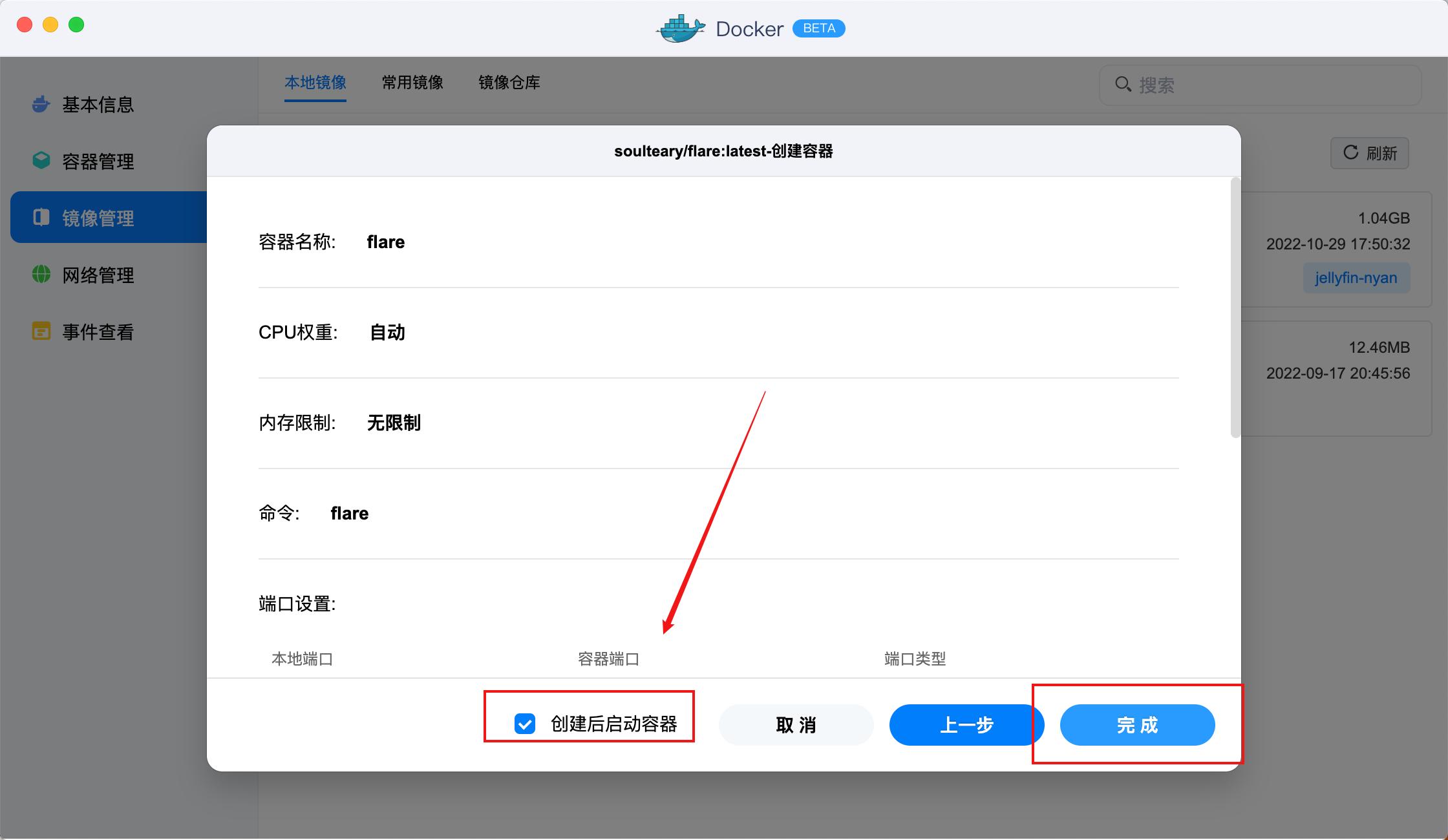Click the 完成 button to finish
Viewport: 1448px width, 840px height.
click(1137, 725)
